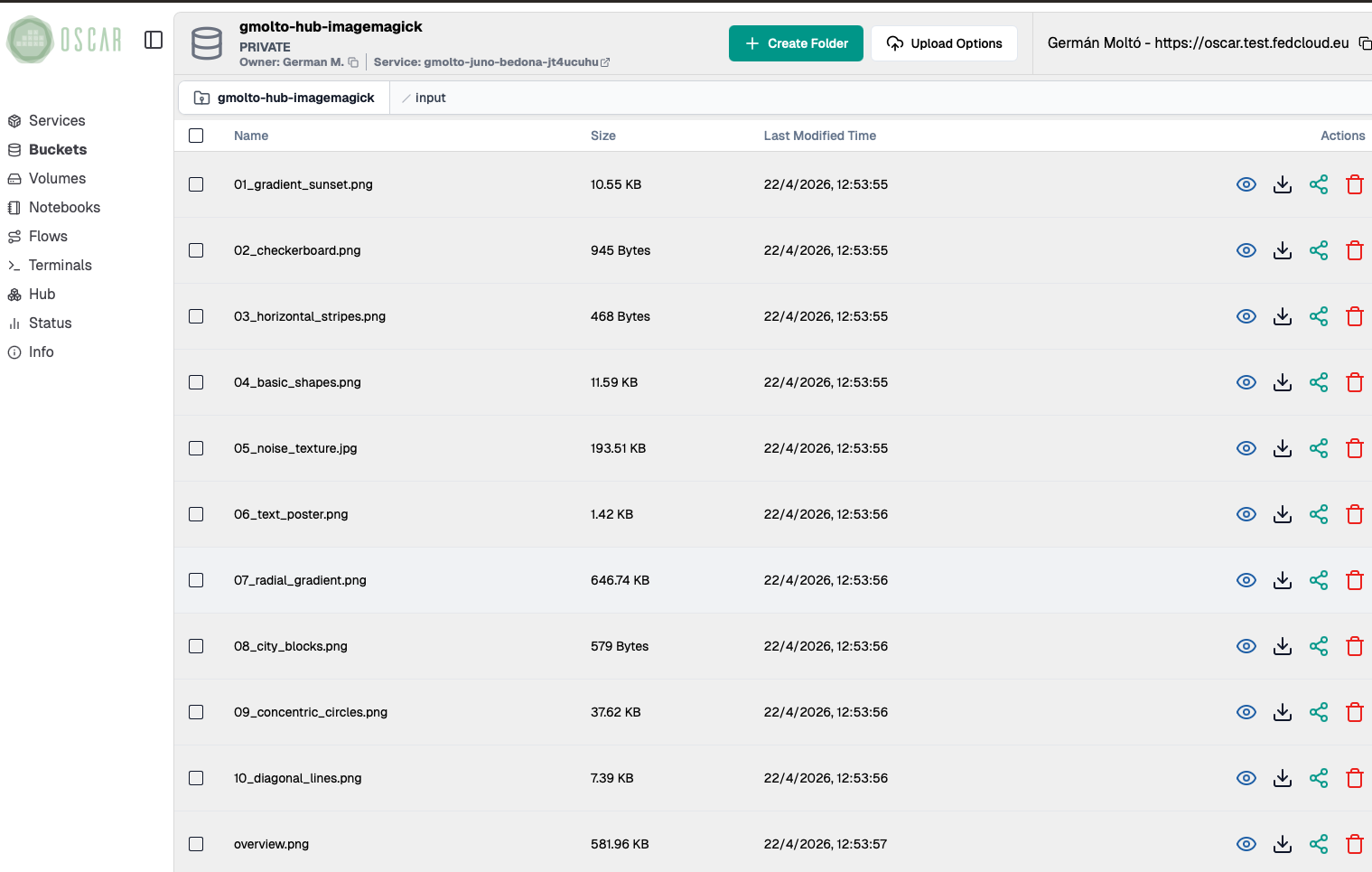Navigate to the input folder breadcrumb
This screenshot has height=872, width=1372.
430,98
